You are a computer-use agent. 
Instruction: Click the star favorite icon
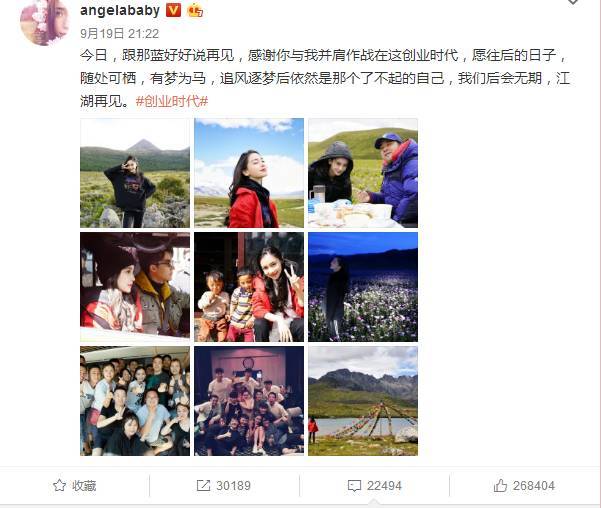click(59, 485)
